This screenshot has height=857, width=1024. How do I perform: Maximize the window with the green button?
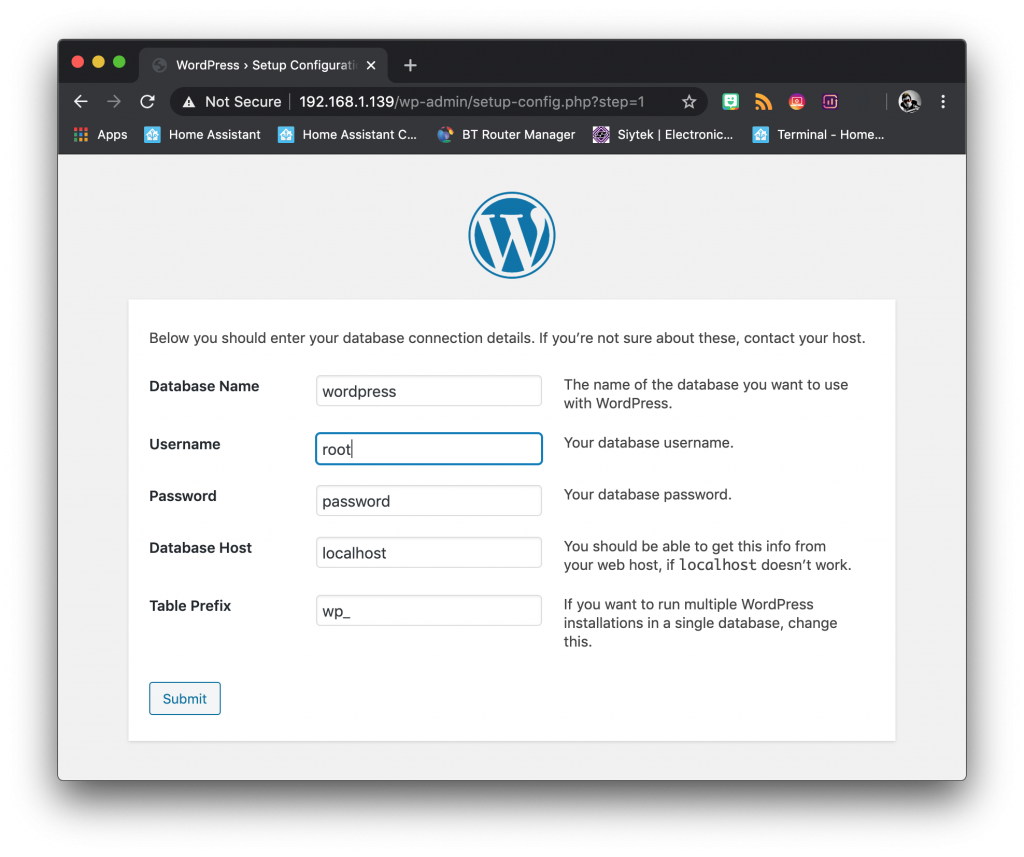(119, 62)
